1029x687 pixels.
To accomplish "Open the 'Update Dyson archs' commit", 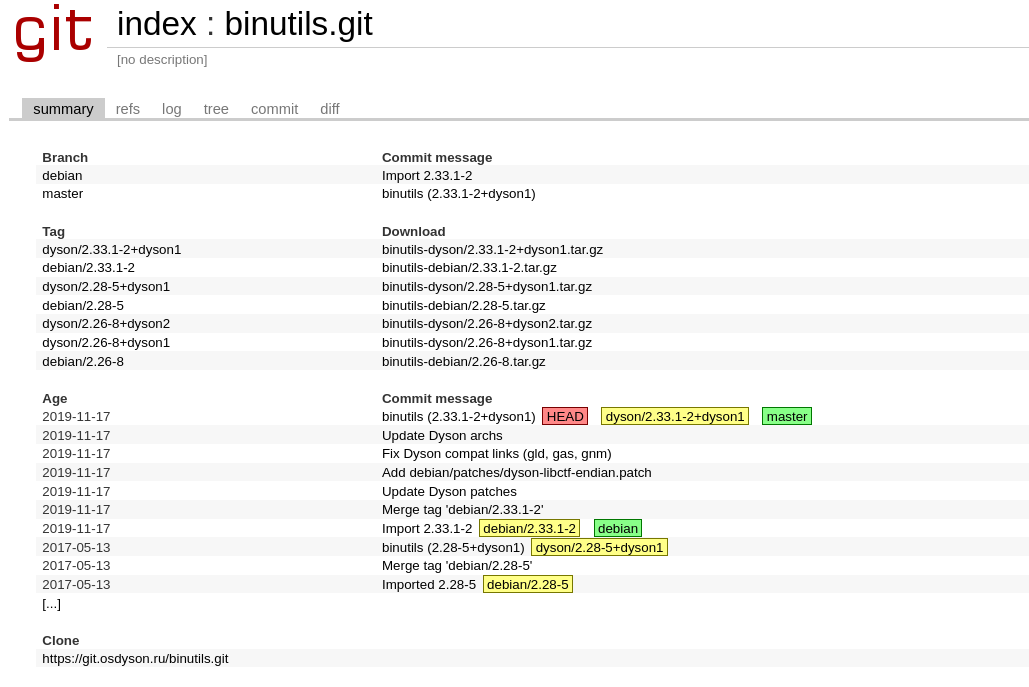I will point(442,436).
